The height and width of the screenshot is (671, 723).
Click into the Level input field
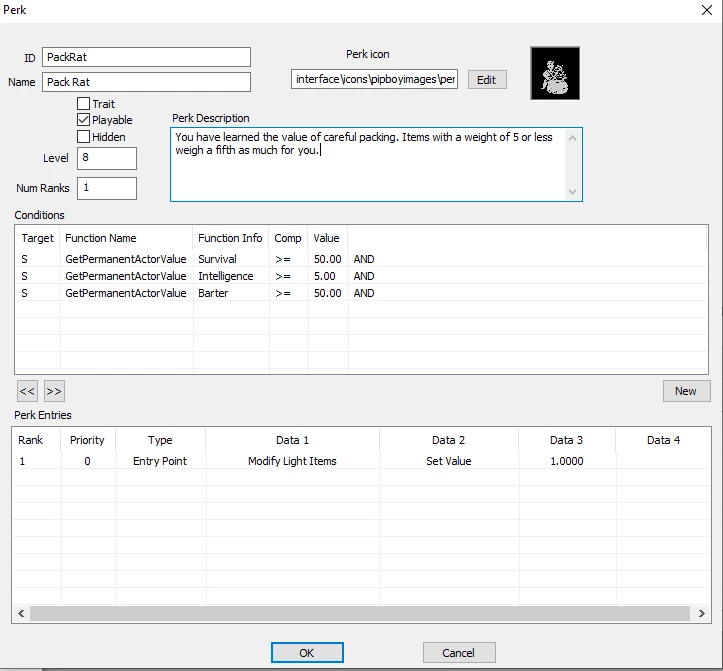(107, 158)
